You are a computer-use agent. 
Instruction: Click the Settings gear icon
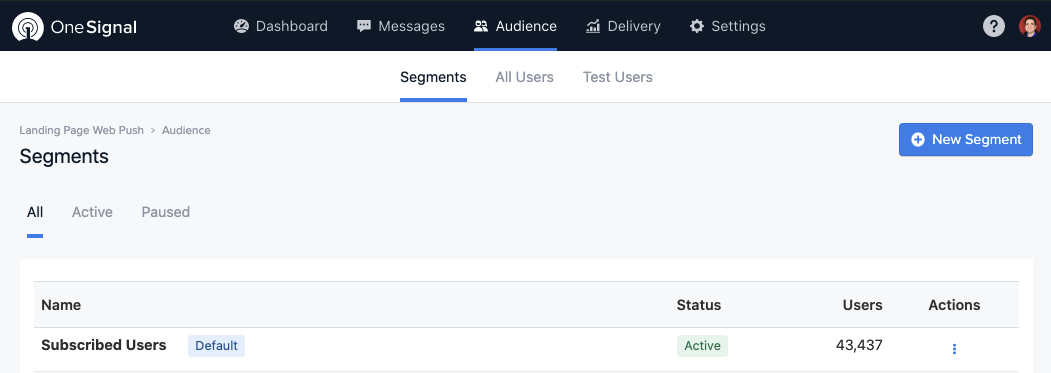pyautogui.click(x=697, y=26)
